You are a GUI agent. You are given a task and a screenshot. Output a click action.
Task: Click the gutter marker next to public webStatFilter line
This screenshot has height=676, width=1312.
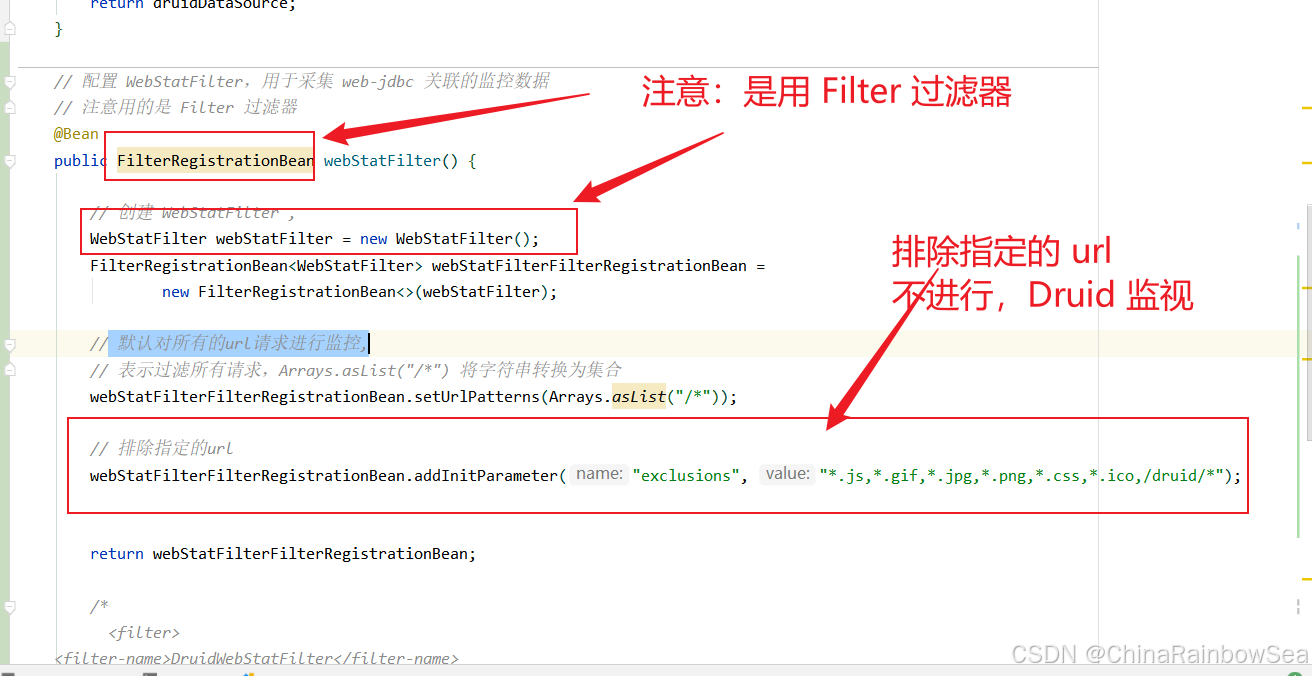click(10, 160)
